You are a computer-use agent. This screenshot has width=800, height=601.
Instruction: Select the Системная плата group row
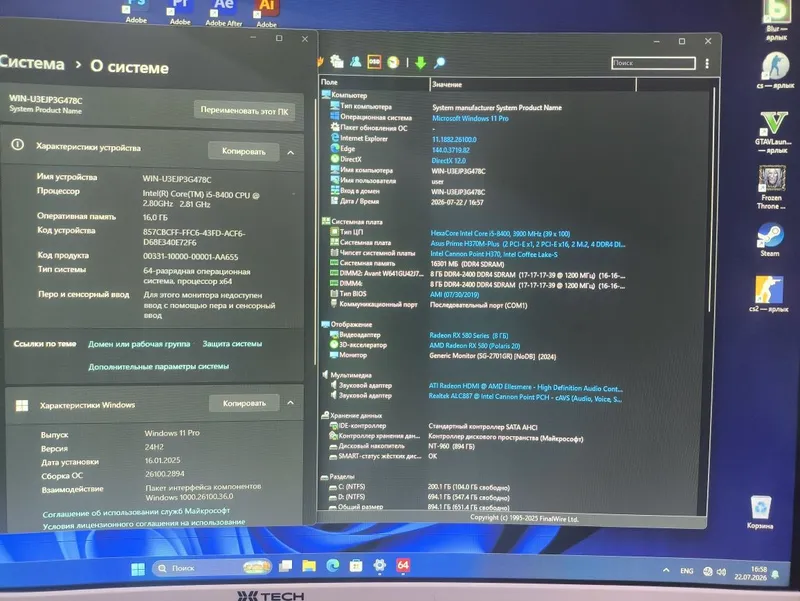point(352,221)
